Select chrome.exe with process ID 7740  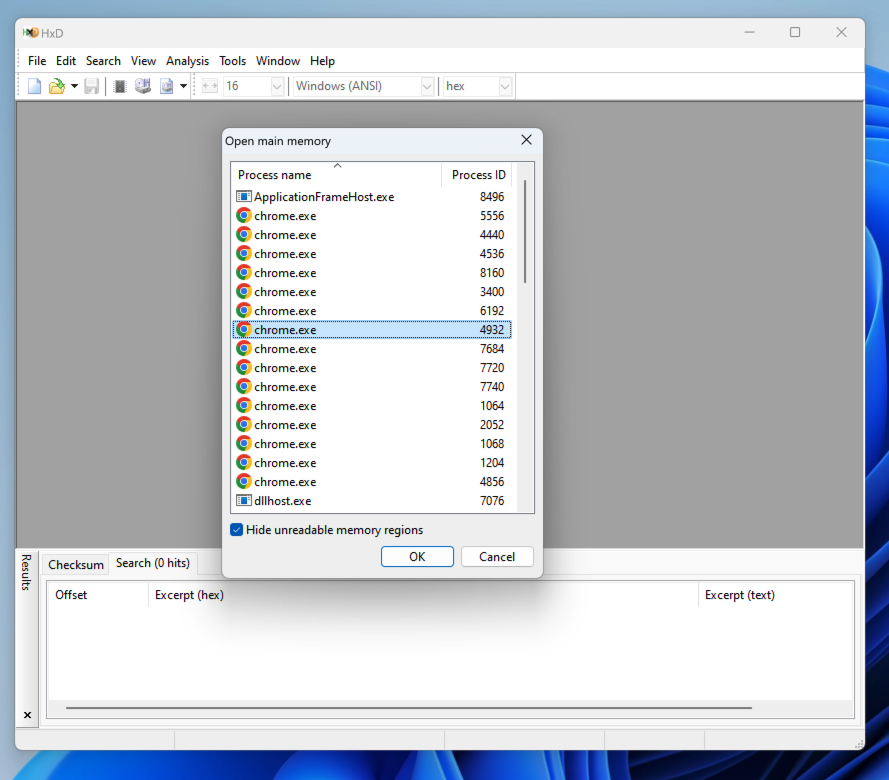point(372,387)
